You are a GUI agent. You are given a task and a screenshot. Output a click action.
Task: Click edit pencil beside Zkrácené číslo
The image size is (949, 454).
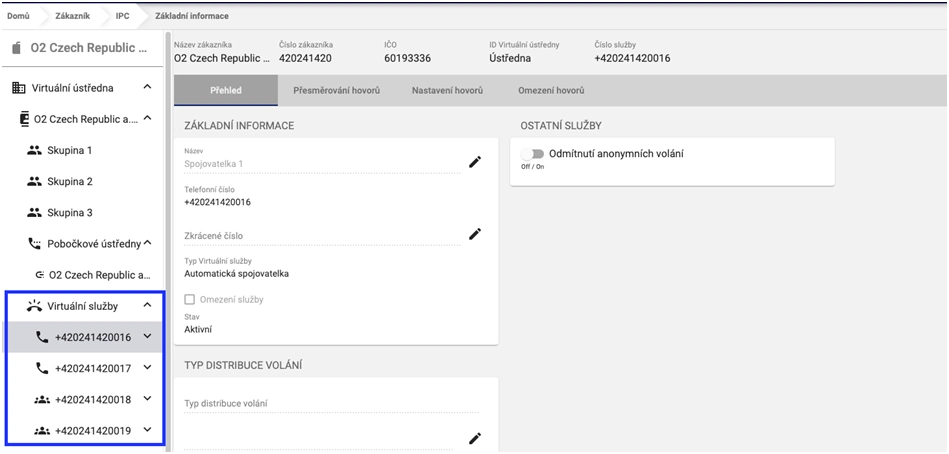tap(475, 234)
